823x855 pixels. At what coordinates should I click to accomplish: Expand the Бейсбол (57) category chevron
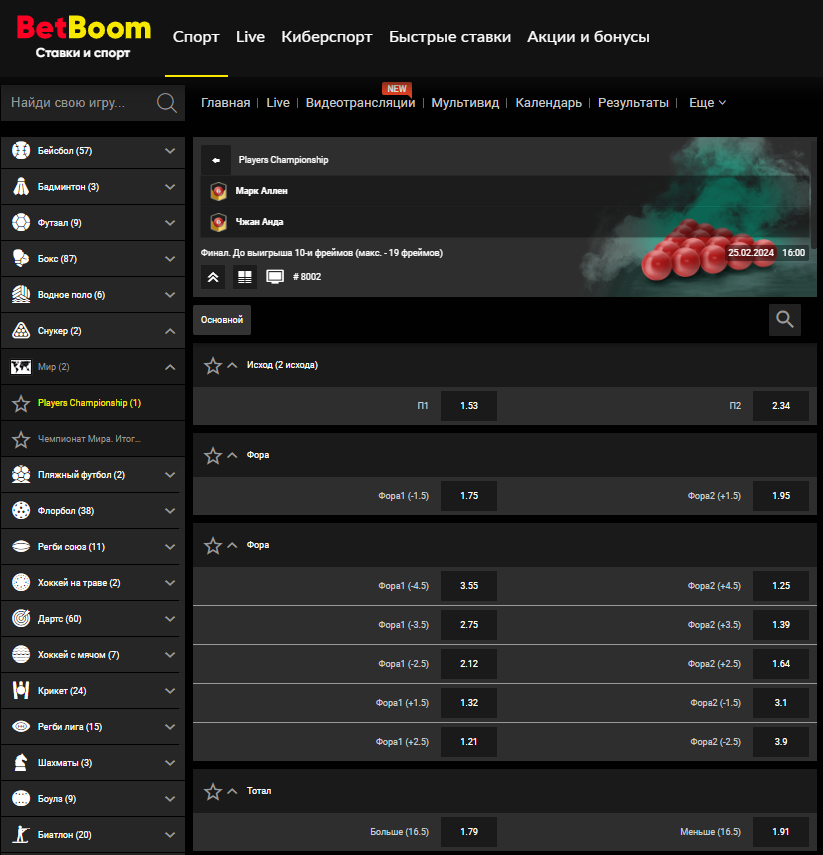coord(170,150)
